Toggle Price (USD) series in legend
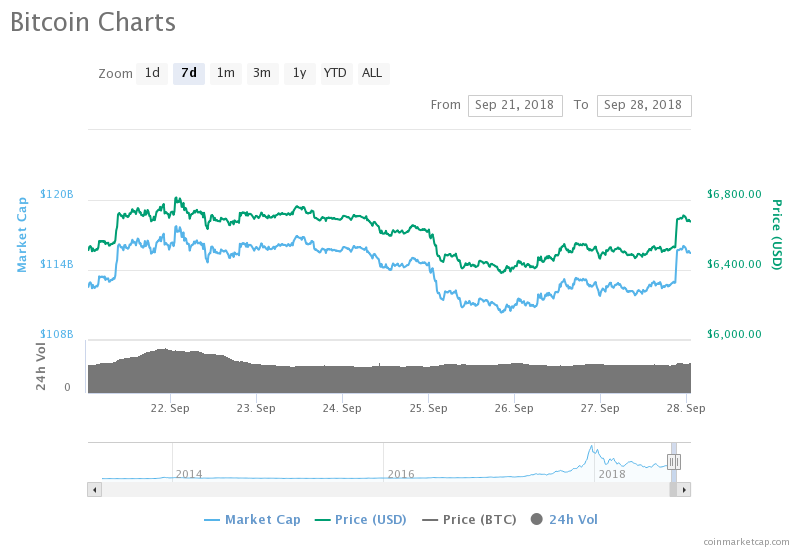Viewport: 800px width, 550px height. pos(361,520)
